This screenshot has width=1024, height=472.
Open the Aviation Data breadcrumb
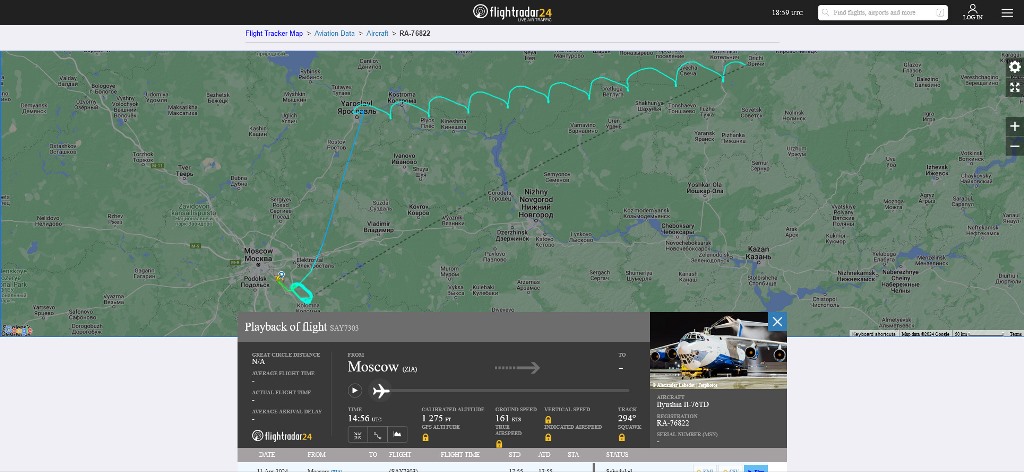tap(334, 33)
